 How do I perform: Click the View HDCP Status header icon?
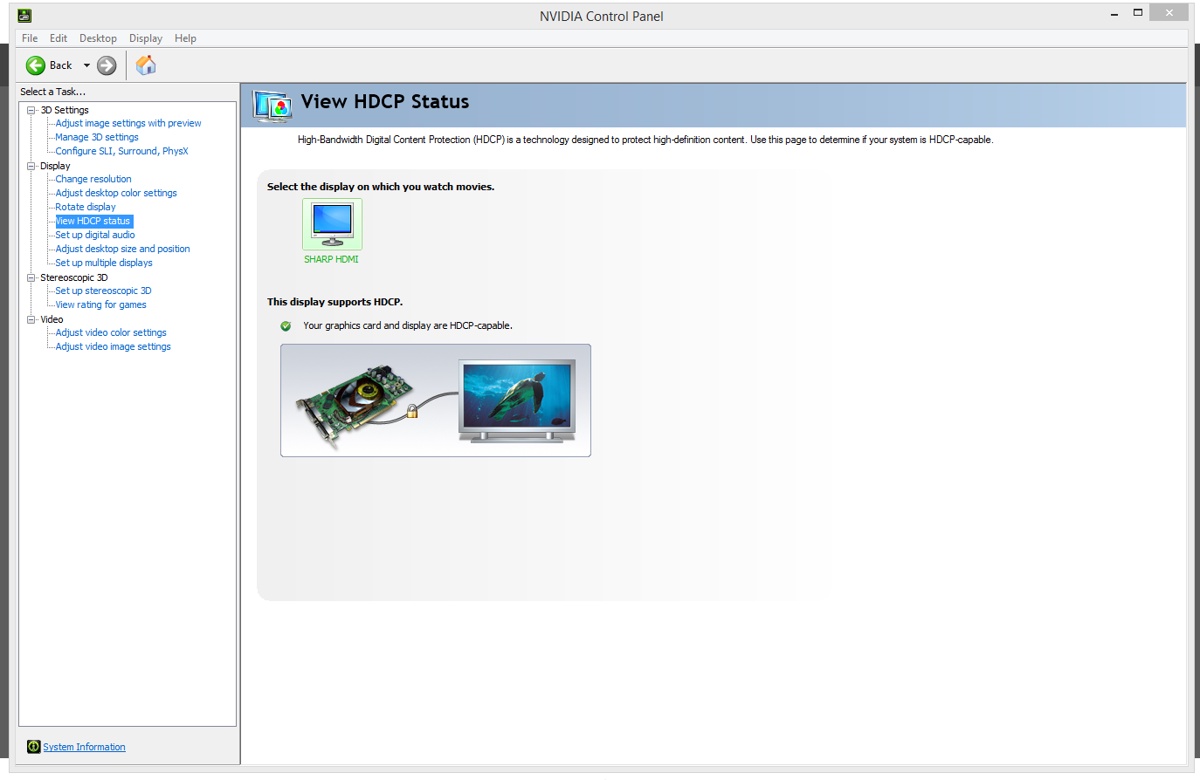tap(272, 104)
